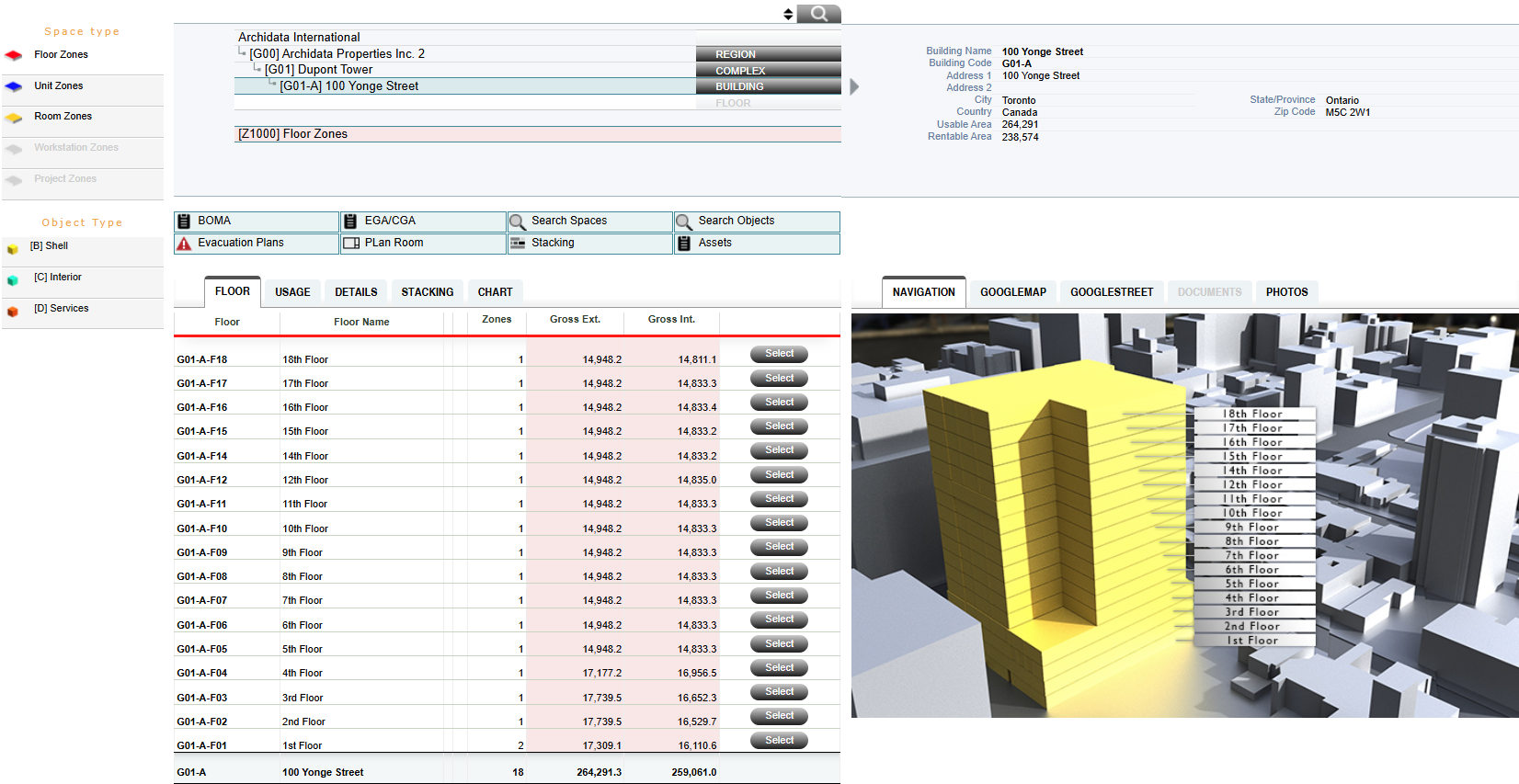Toggle the Unit Zones space type
This screenshot has height=784, width=1519.
click(x=14, y=86)
